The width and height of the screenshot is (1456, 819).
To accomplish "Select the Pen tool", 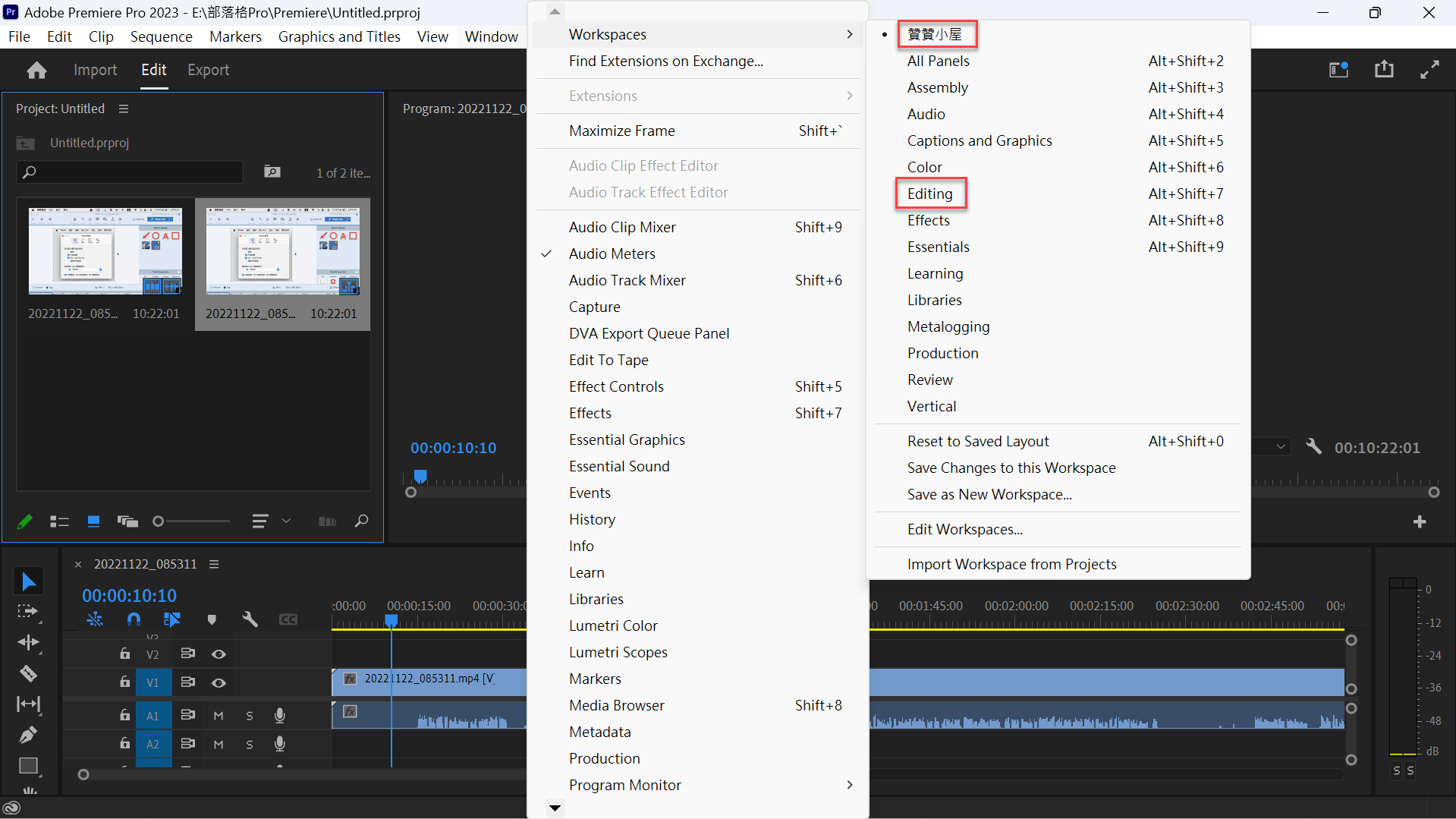I will tap(28, 735).
